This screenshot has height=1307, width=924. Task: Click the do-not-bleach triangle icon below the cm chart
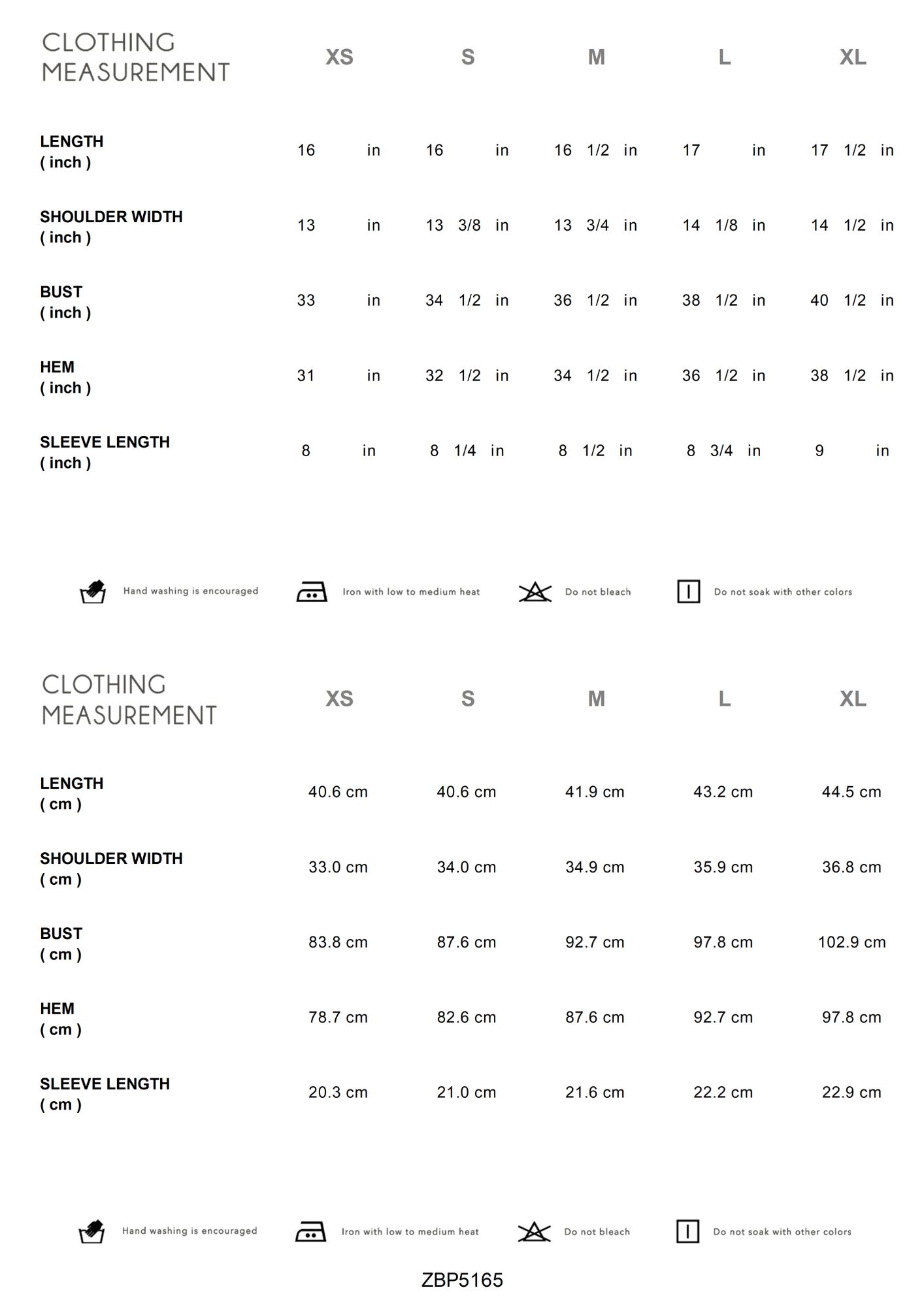(x=534, y=1232)
